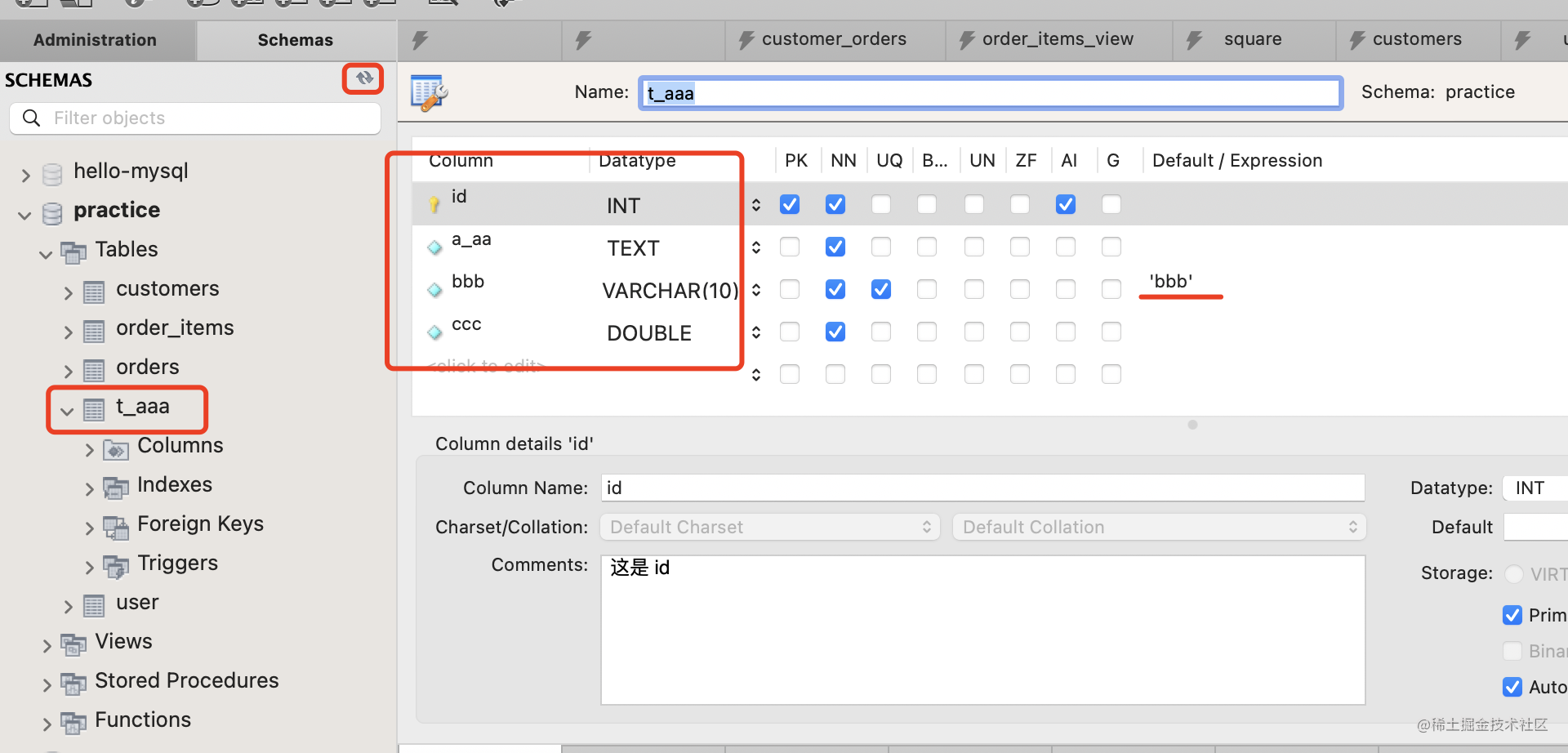
Task: Click the customers table icon in tree
Action: 94,292
